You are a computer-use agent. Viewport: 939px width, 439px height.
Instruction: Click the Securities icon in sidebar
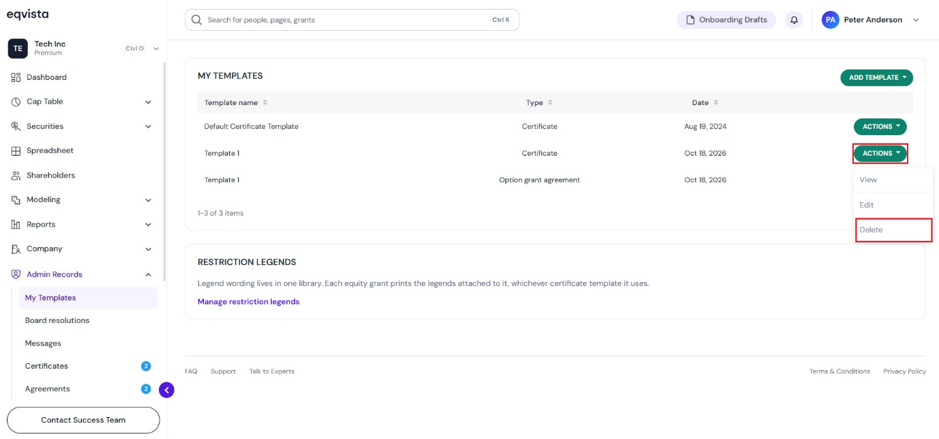(x=16, y=126)
